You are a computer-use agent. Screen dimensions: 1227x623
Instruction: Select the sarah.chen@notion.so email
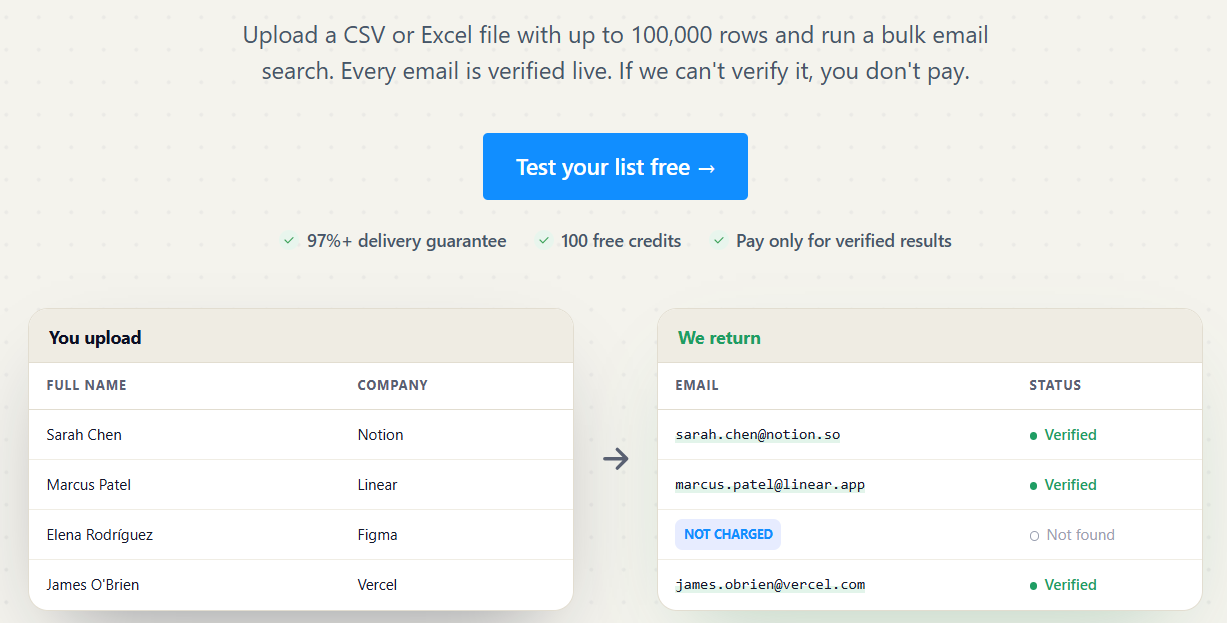coord(758,435)
